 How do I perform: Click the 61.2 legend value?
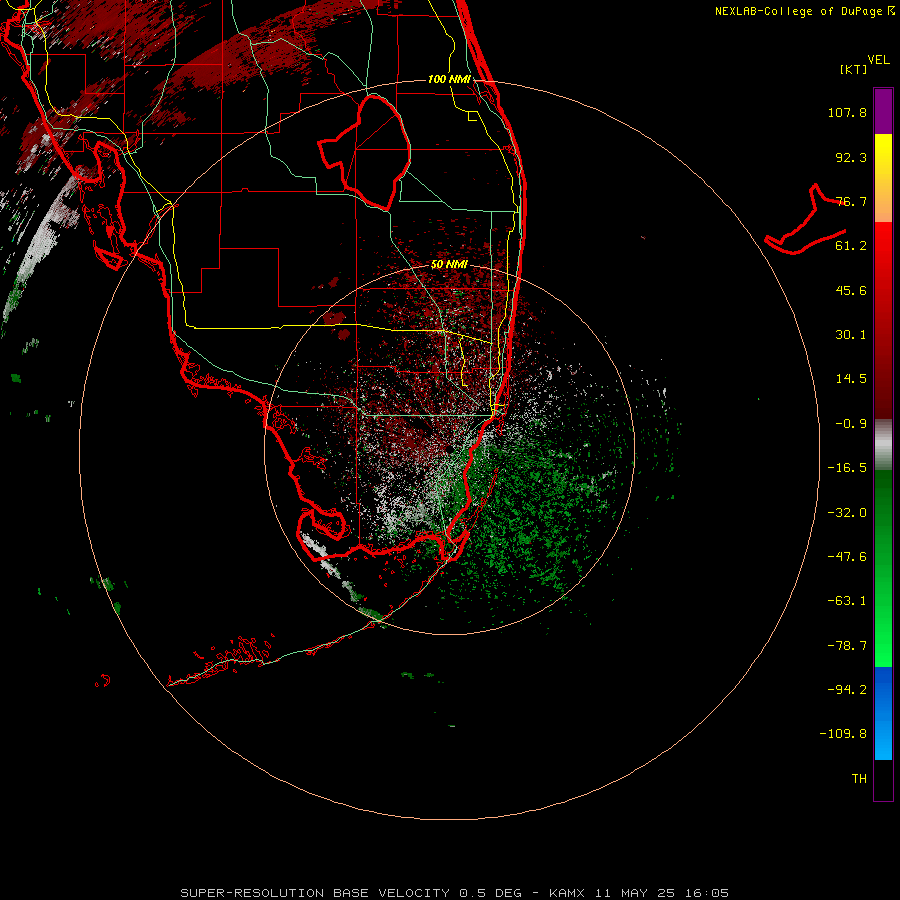tap(851, 246)
